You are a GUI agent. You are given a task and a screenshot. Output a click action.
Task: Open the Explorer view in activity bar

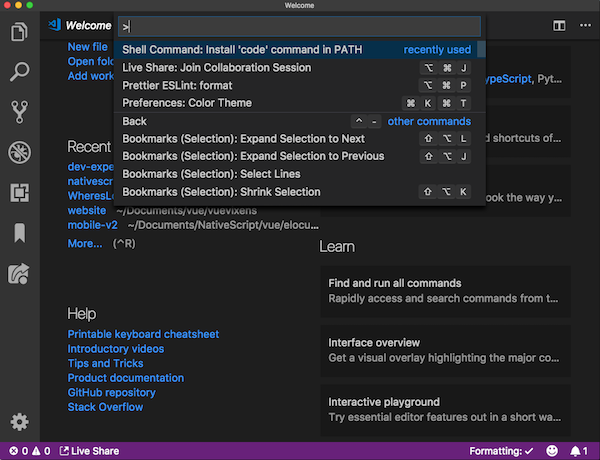point(19,32)
